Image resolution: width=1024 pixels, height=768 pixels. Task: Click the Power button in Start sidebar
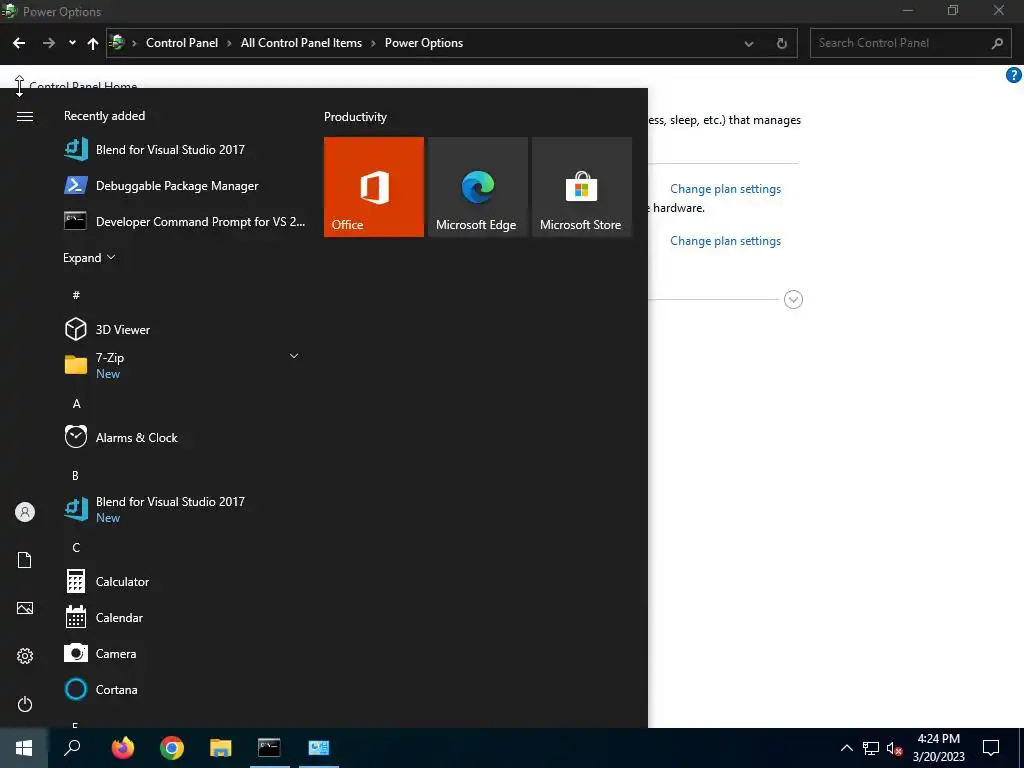click(x=25, y=704)
